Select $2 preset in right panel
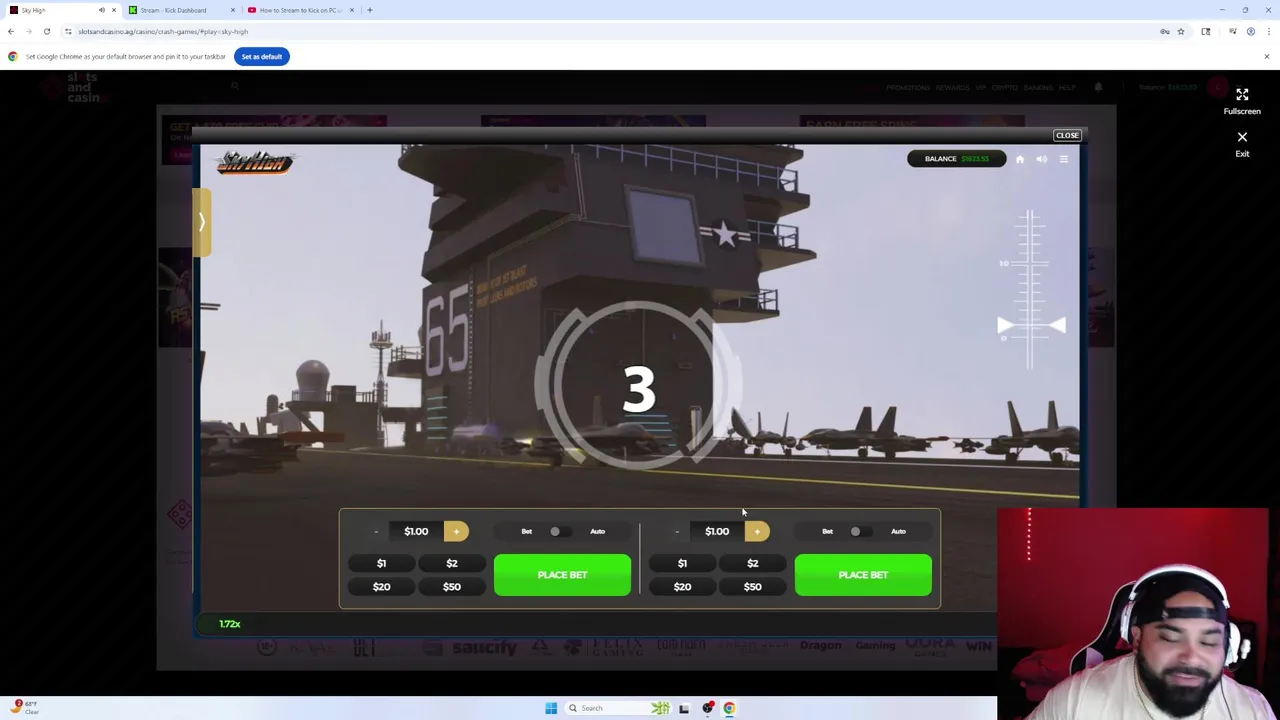Screen dimensions: 1280x720 pyautogui.click(x=753, y=563)
